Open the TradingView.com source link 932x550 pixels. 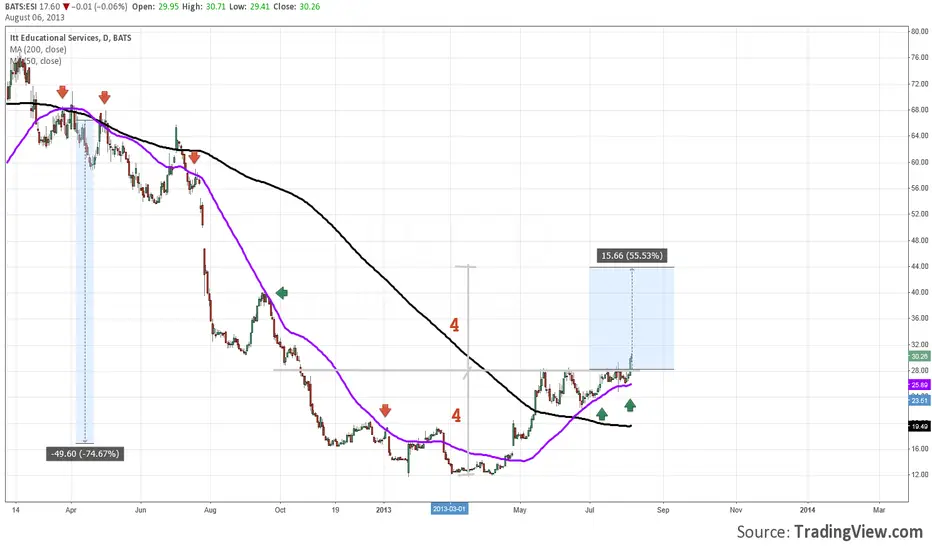click(x=858, y=532)
